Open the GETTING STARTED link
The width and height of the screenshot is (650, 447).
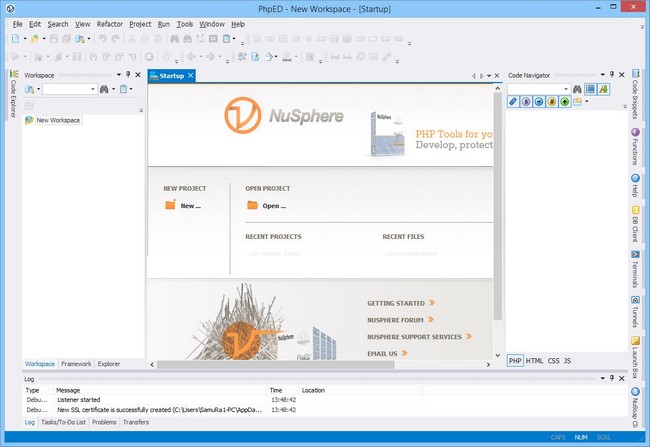click(x=400, y=303)
